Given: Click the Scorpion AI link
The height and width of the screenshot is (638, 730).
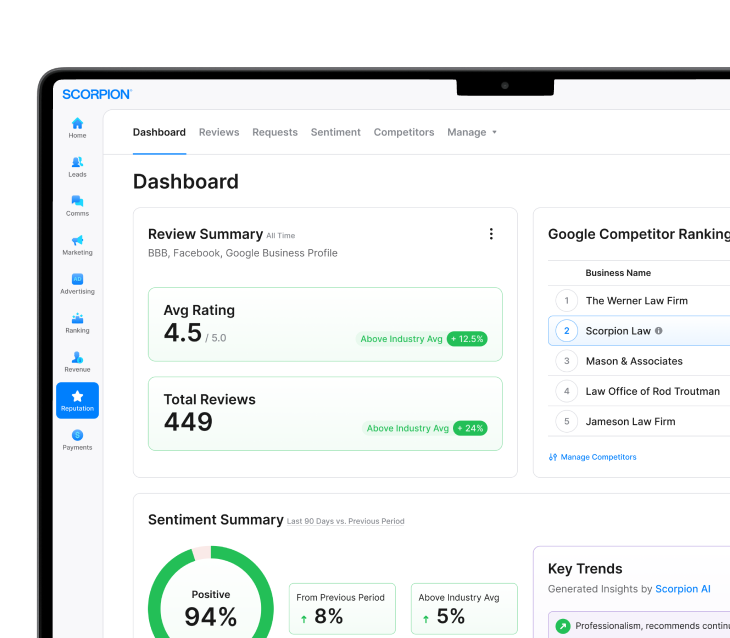Looking at the screenshot, I should click(683, 589).
